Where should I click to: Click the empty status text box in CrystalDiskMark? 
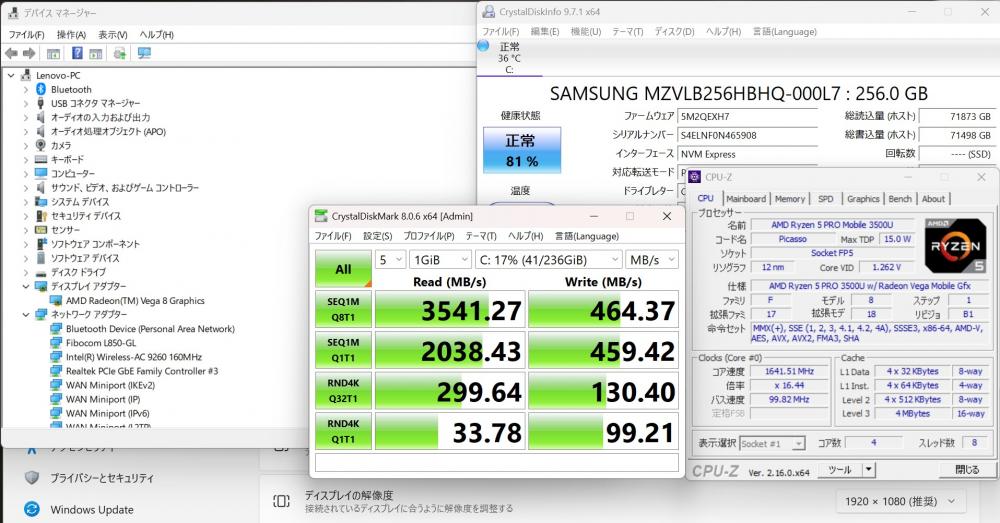[x=497, y=462]
